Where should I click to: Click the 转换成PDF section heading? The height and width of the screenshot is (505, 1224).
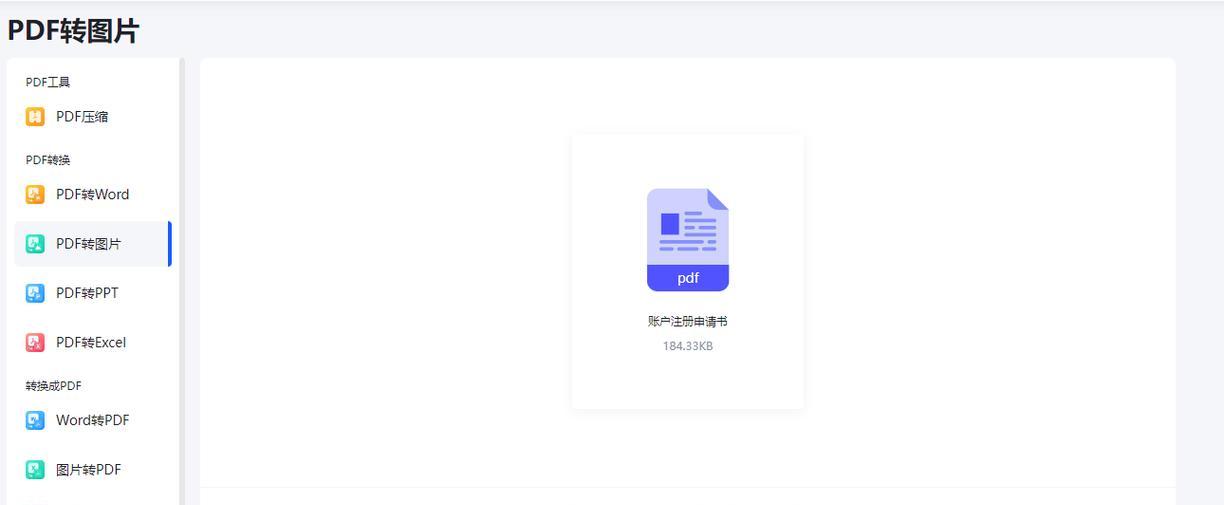54,386
